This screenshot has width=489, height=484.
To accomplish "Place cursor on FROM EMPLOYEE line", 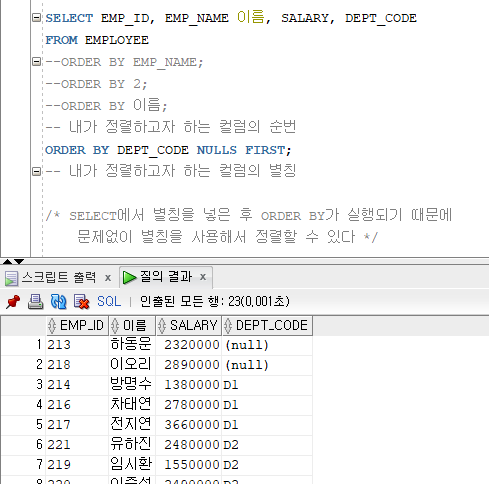I will (97, 40).
